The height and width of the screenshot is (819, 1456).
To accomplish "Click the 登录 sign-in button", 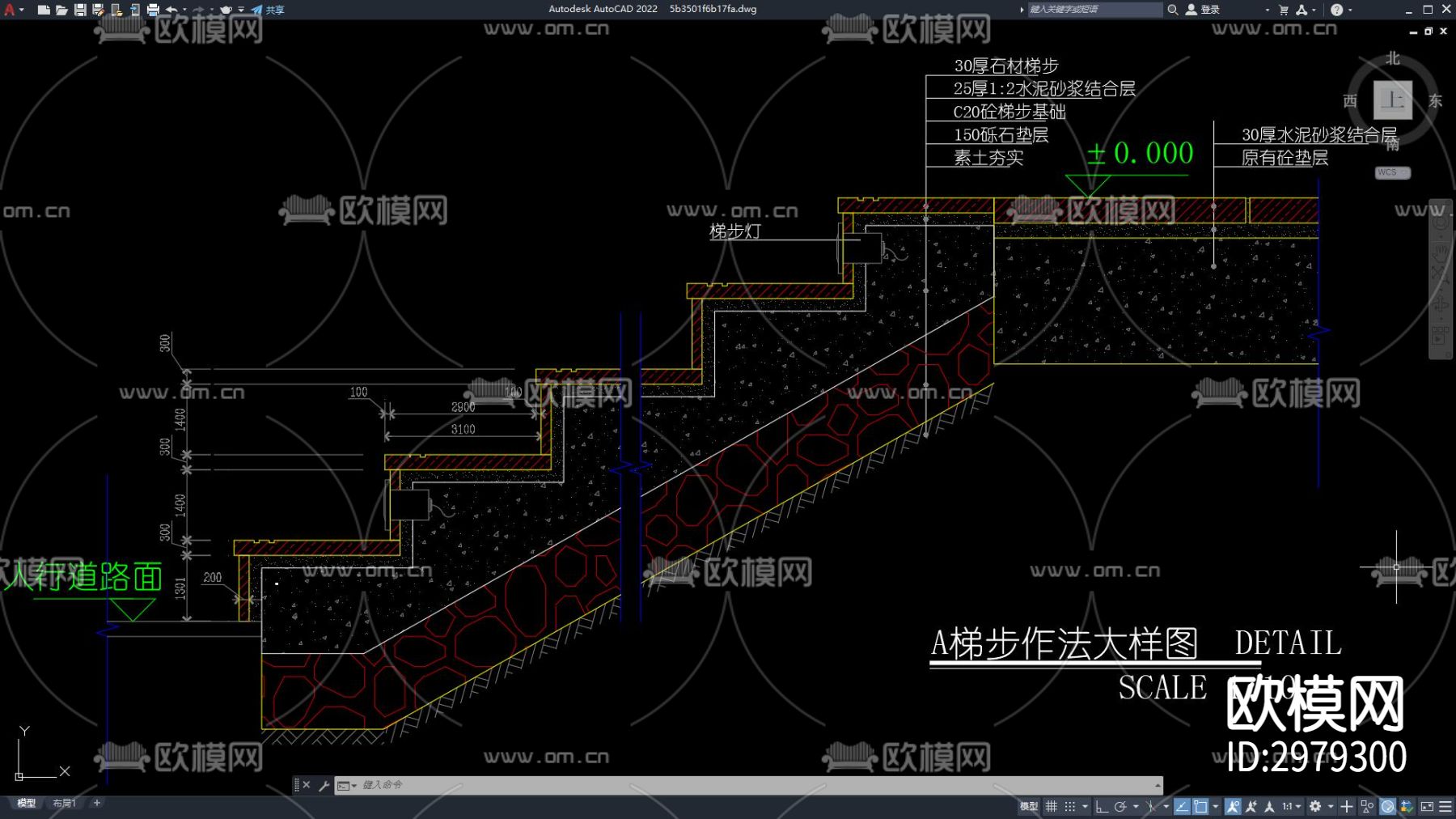I will [x=1203, y=10].
